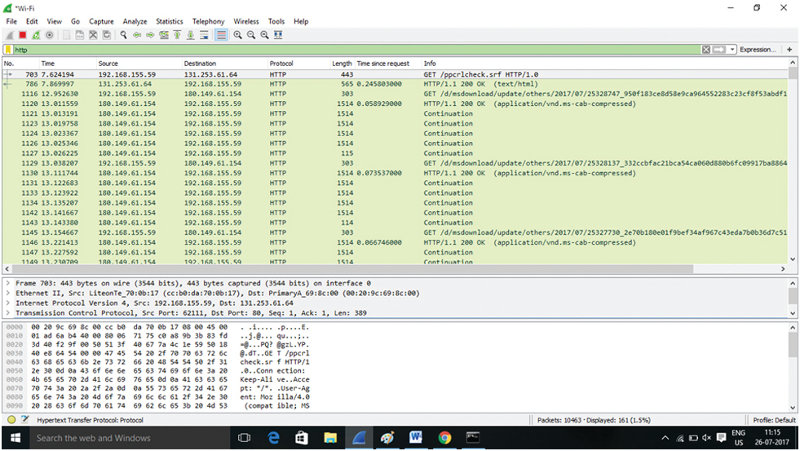Click the Expression... button
800x451 pixels.
point(757,48)
